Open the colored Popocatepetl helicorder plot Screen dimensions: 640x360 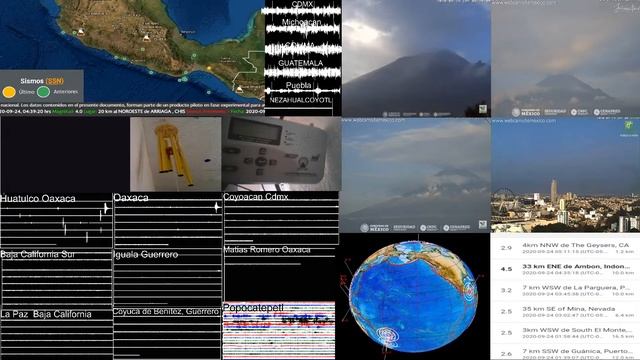pos(279,331)
